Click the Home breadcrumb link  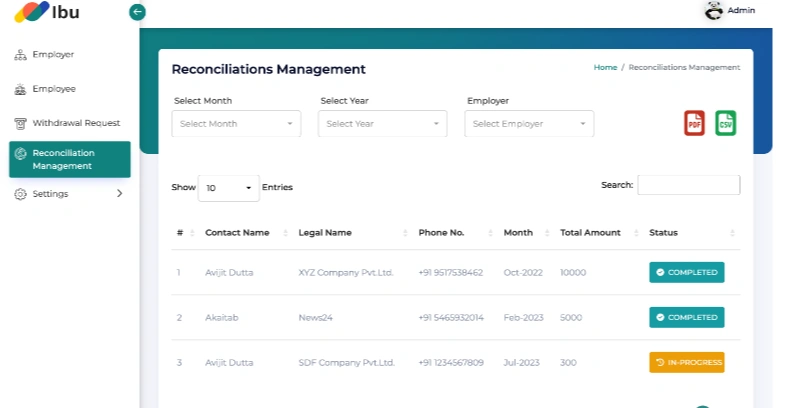pyautogui.click(x=605, y=68)
